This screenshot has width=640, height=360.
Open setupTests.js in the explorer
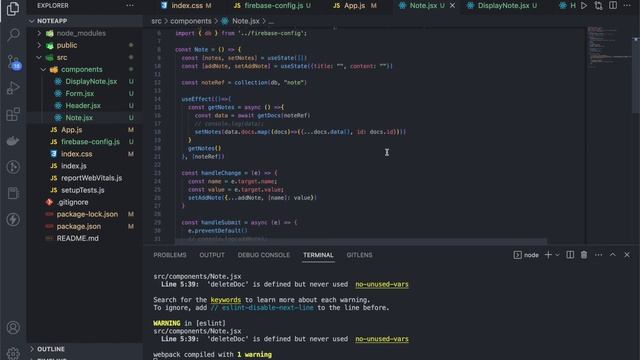85,190
